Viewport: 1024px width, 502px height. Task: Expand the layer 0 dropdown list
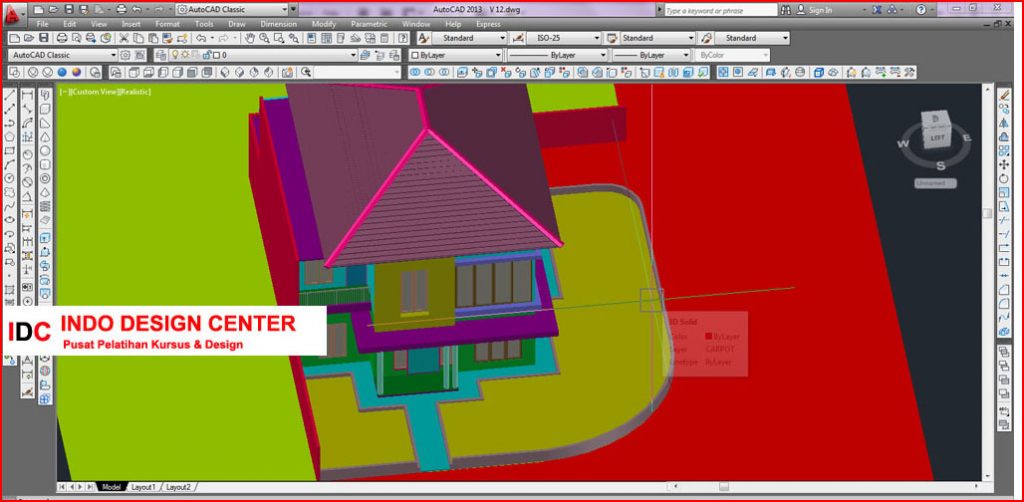coord(353,55)
